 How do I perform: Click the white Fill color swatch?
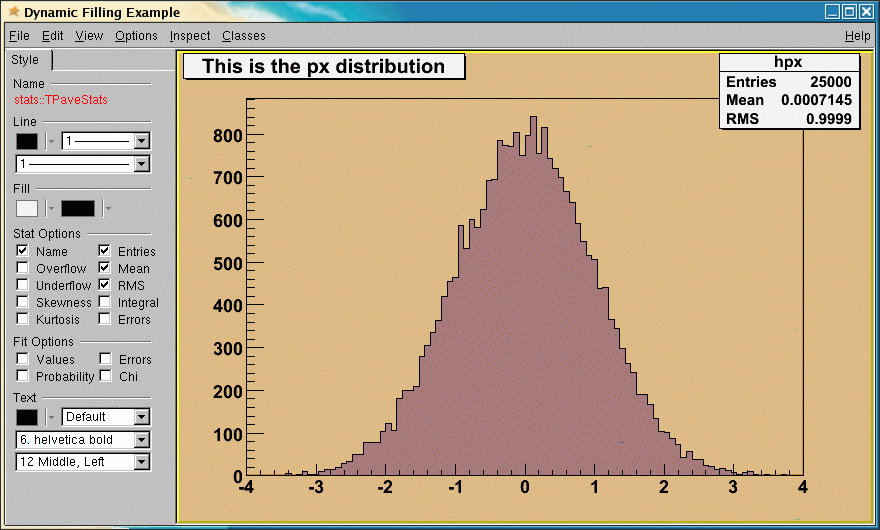click(x=27, y=208)
